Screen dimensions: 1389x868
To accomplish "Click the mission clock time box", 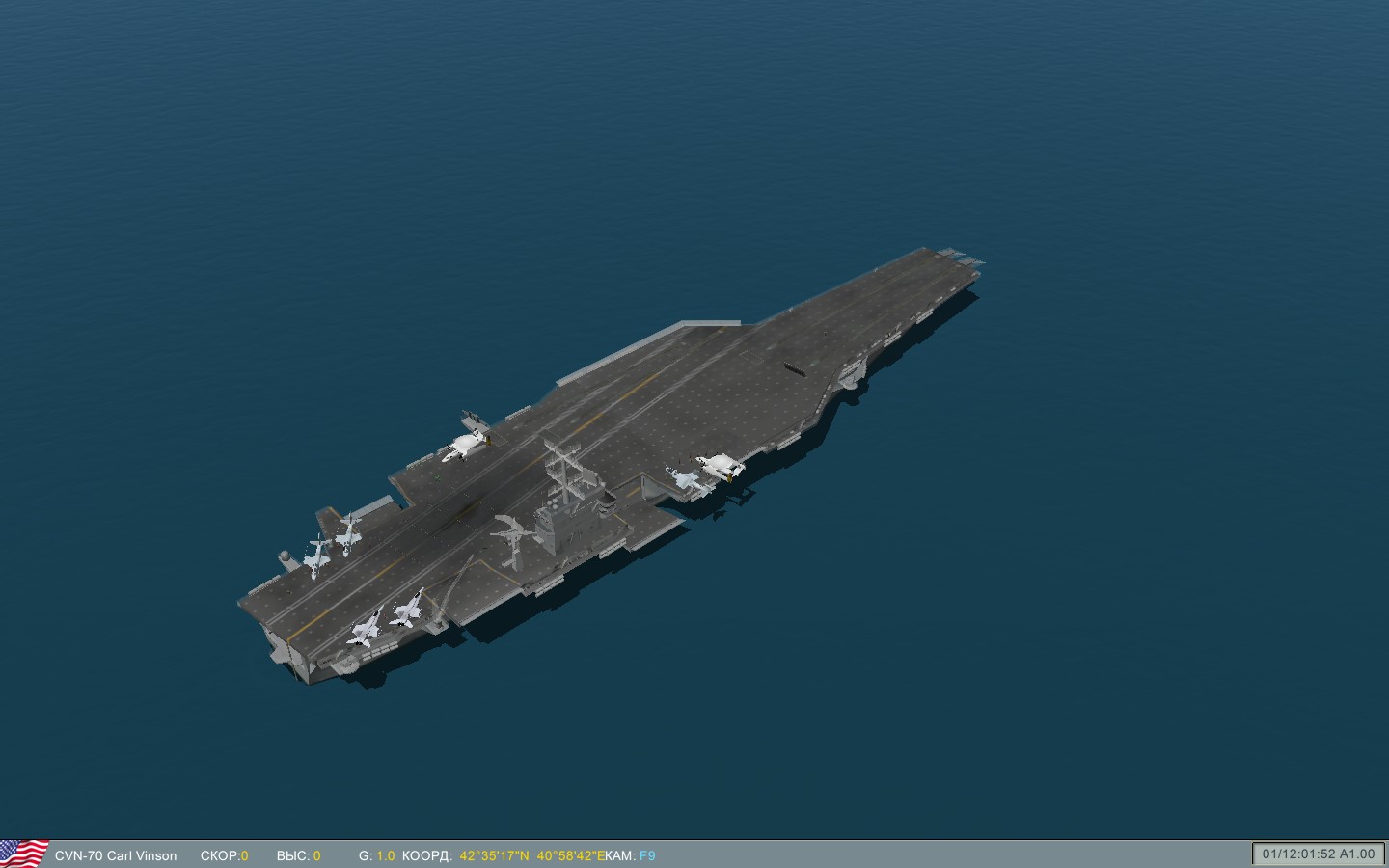I will 1318,854.
